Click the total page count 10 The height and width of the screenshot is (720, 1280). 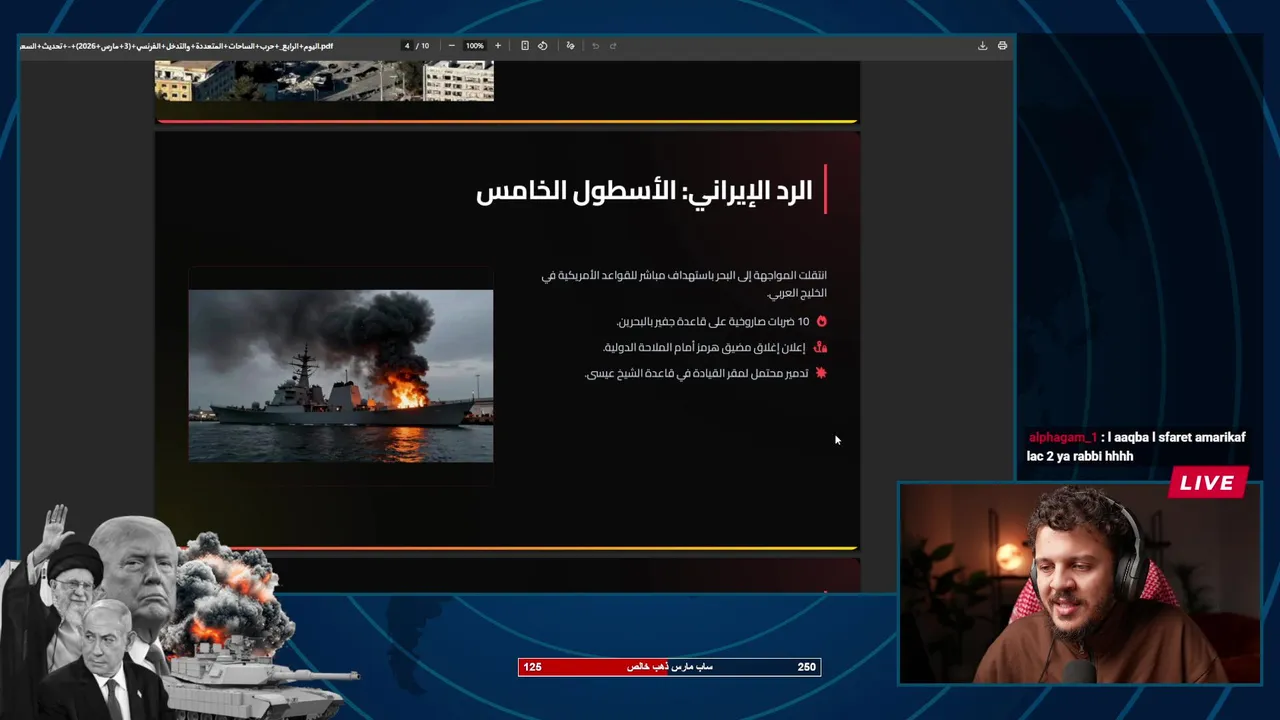pos(425,46)
